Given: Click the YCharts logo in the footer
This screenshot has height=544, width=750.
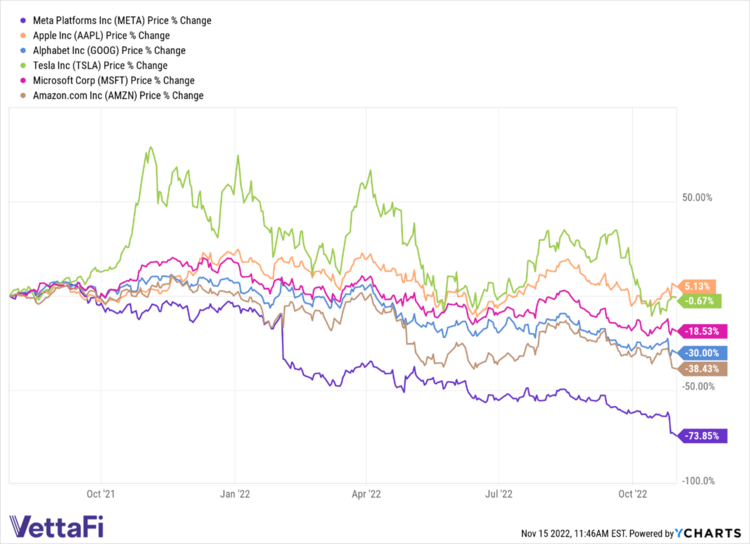Looking at the screenshot, I should [x=709, y=531].
